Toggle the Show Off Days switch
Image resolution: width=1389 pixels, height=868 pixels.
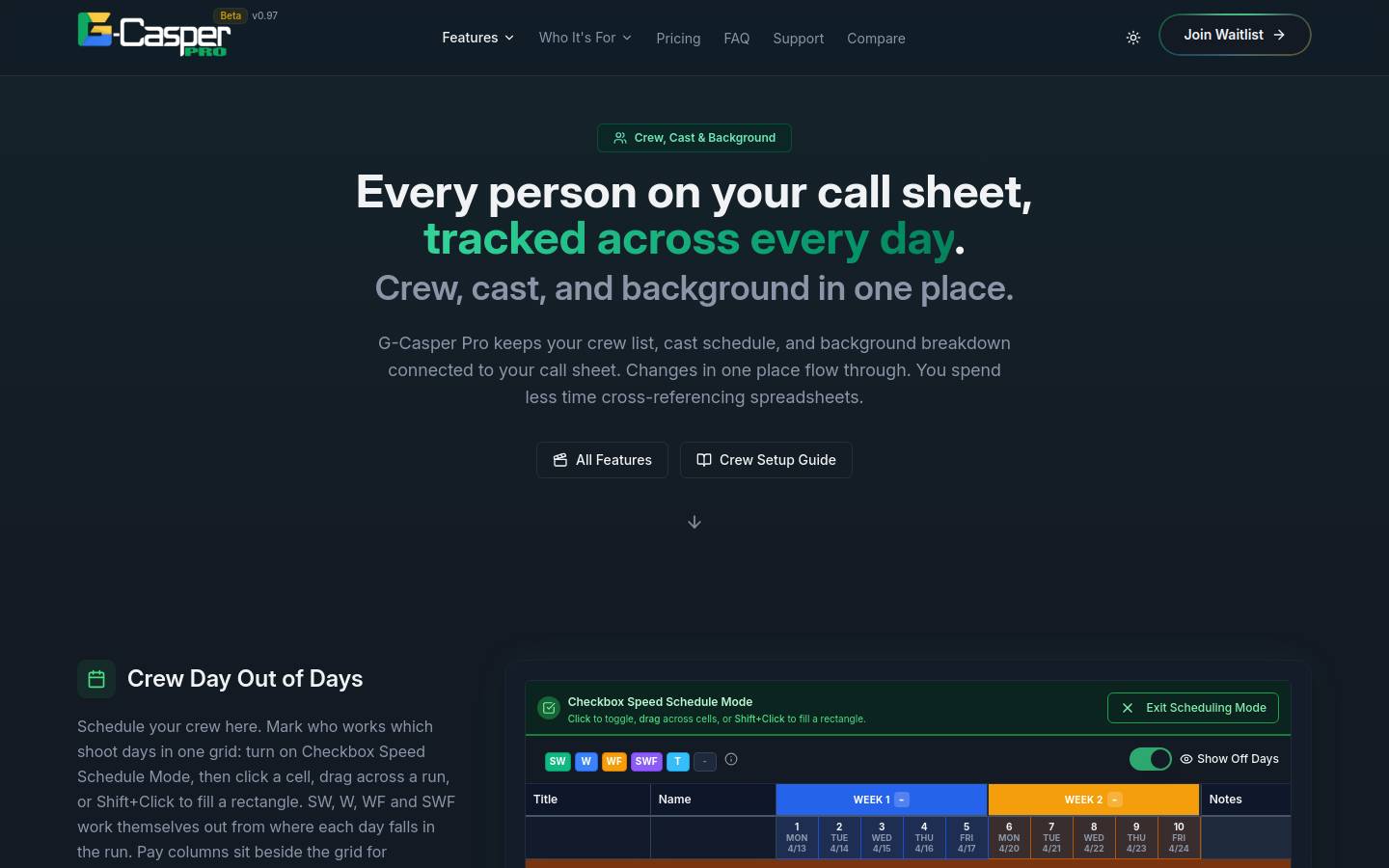[1151, 759]
